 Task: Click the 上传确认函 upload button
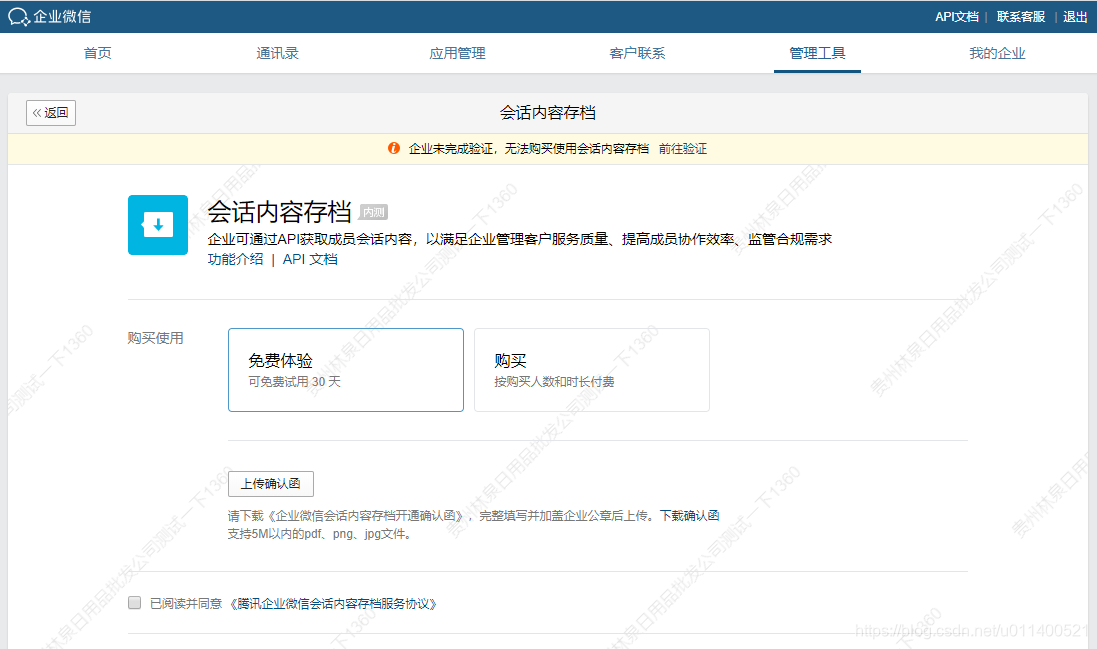[x=271, y=484]
